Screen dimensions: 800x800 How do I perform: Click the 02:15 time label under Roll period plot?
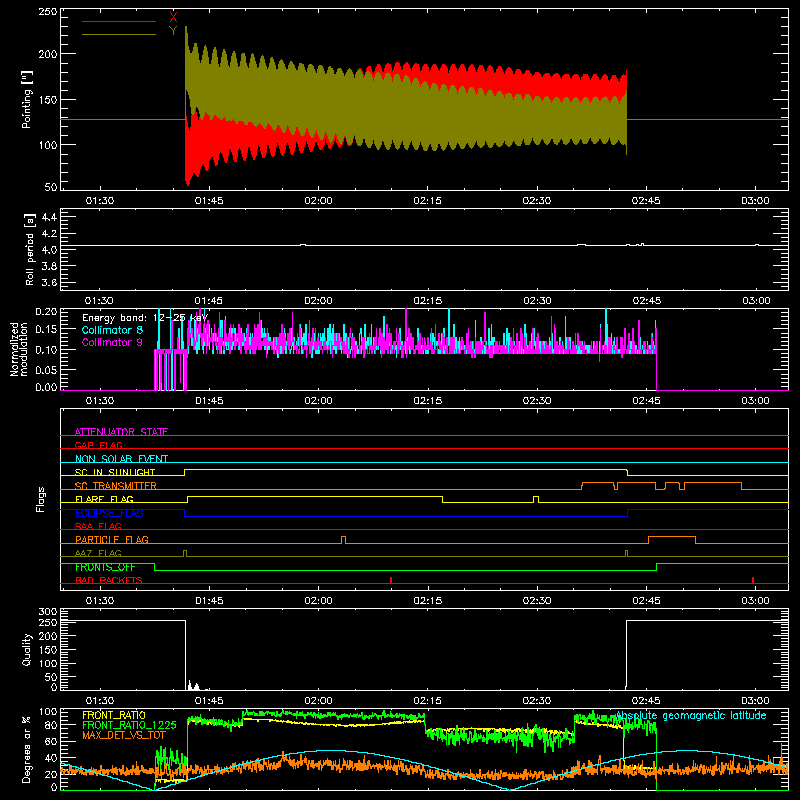(428, 301)
